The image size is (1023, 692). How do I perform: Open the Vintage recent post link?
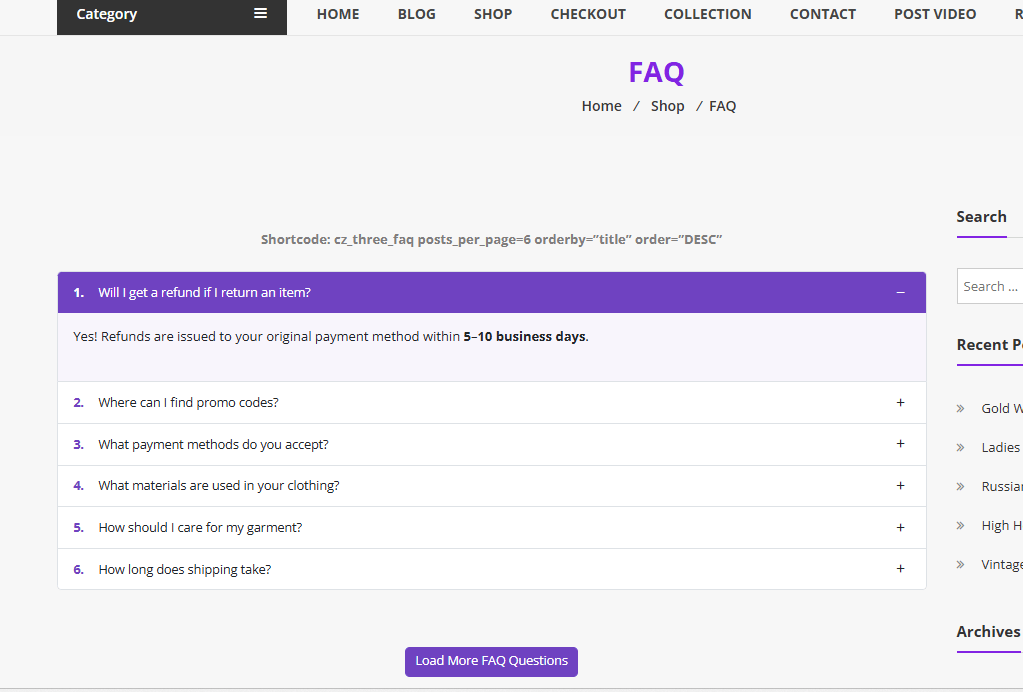click(1001, 564)
